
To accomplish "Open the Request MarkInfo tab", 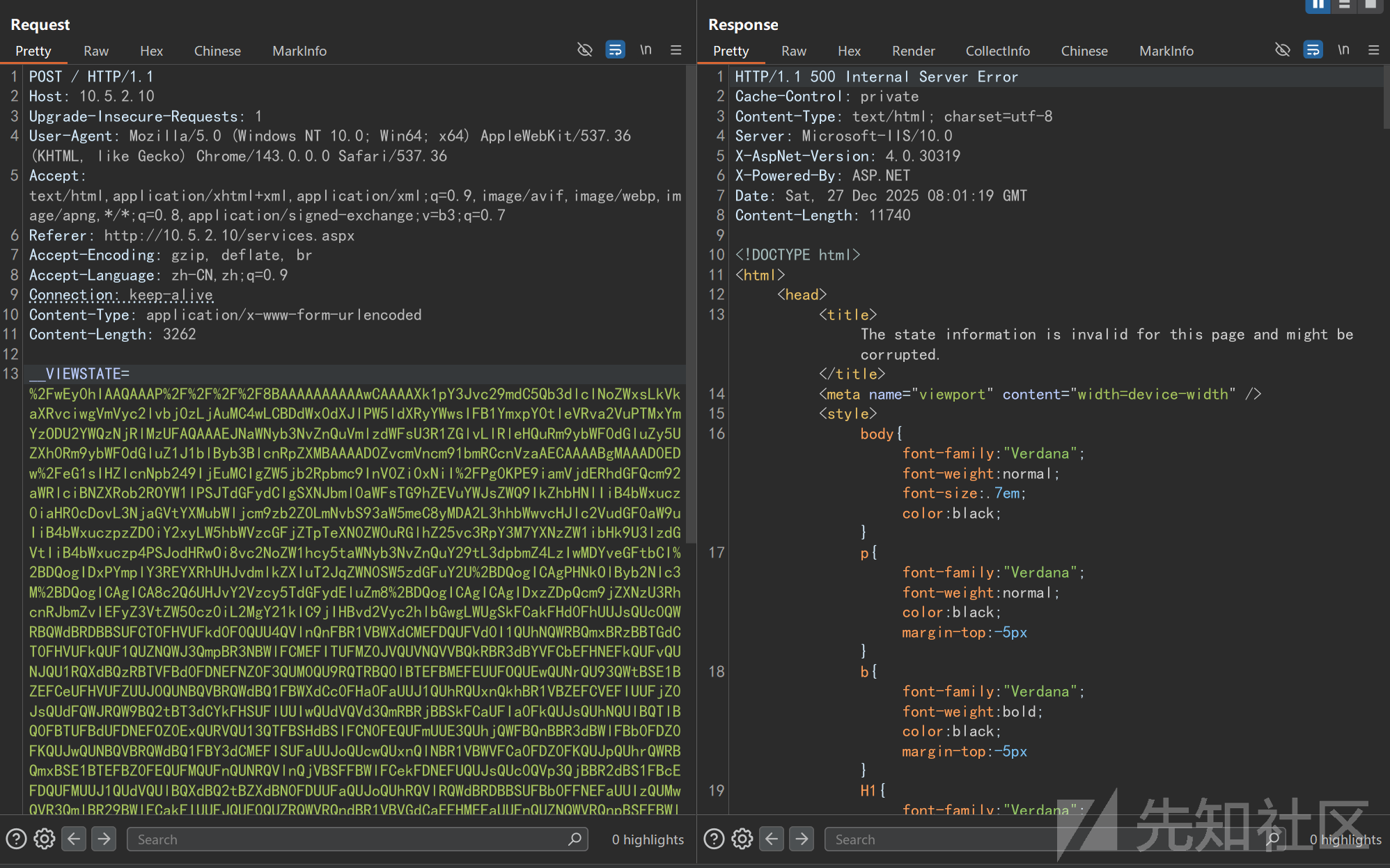I will click(x=299, y=51).
